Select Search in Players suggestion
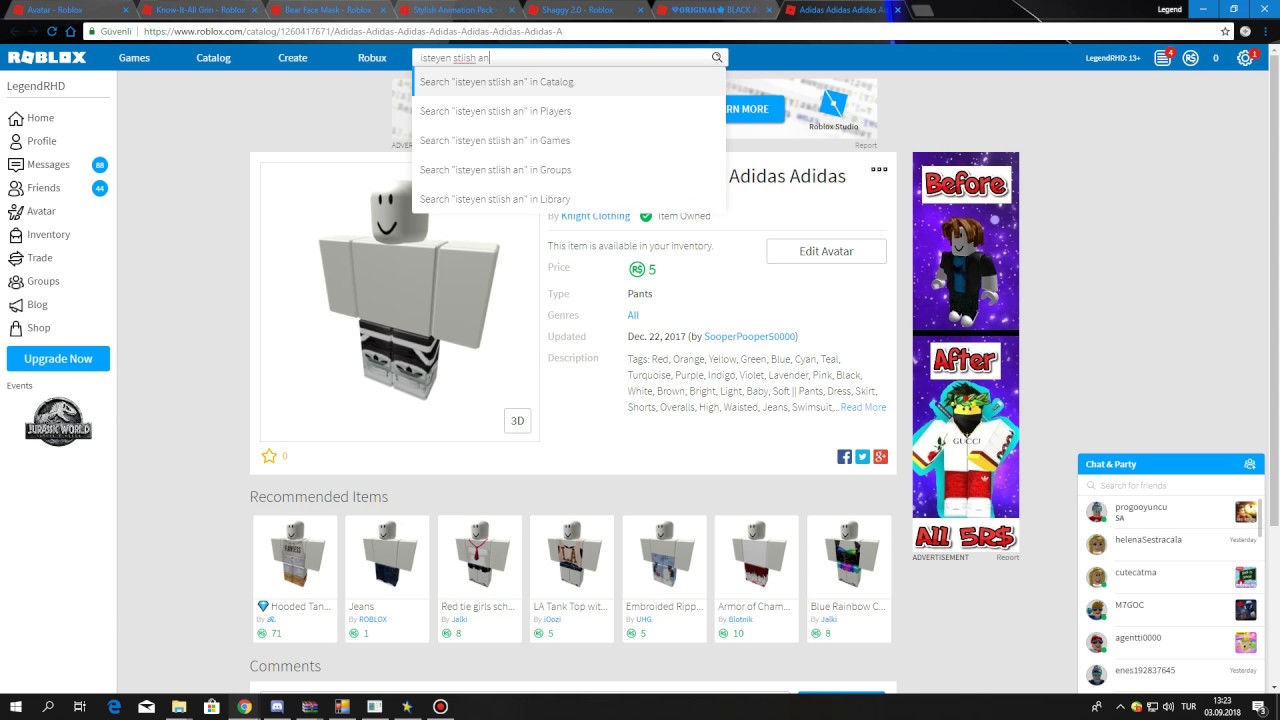The width and height of the screenshot is (1280, 720). point(569,111)
